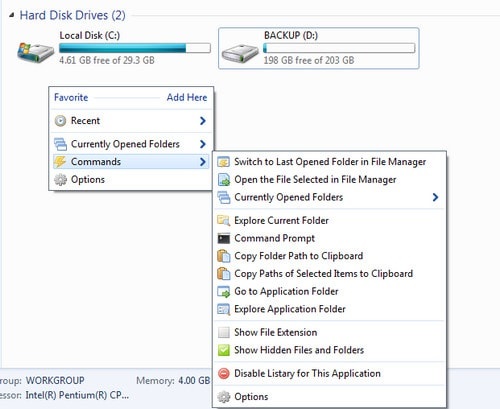Click the Command Prompt terminal icon
This screenshot has width=500, height=409.
tap(224, 238)
